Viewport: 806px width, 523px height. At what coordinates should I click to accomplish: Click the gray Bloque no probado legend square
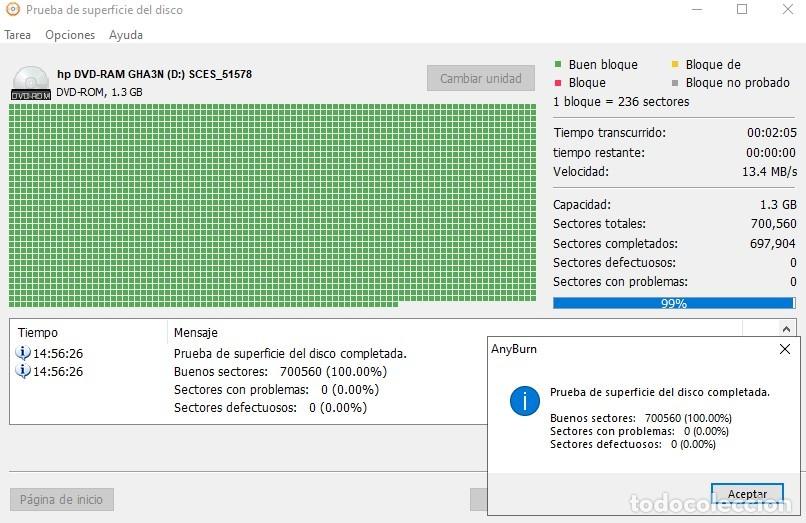[x=675, y=83]
